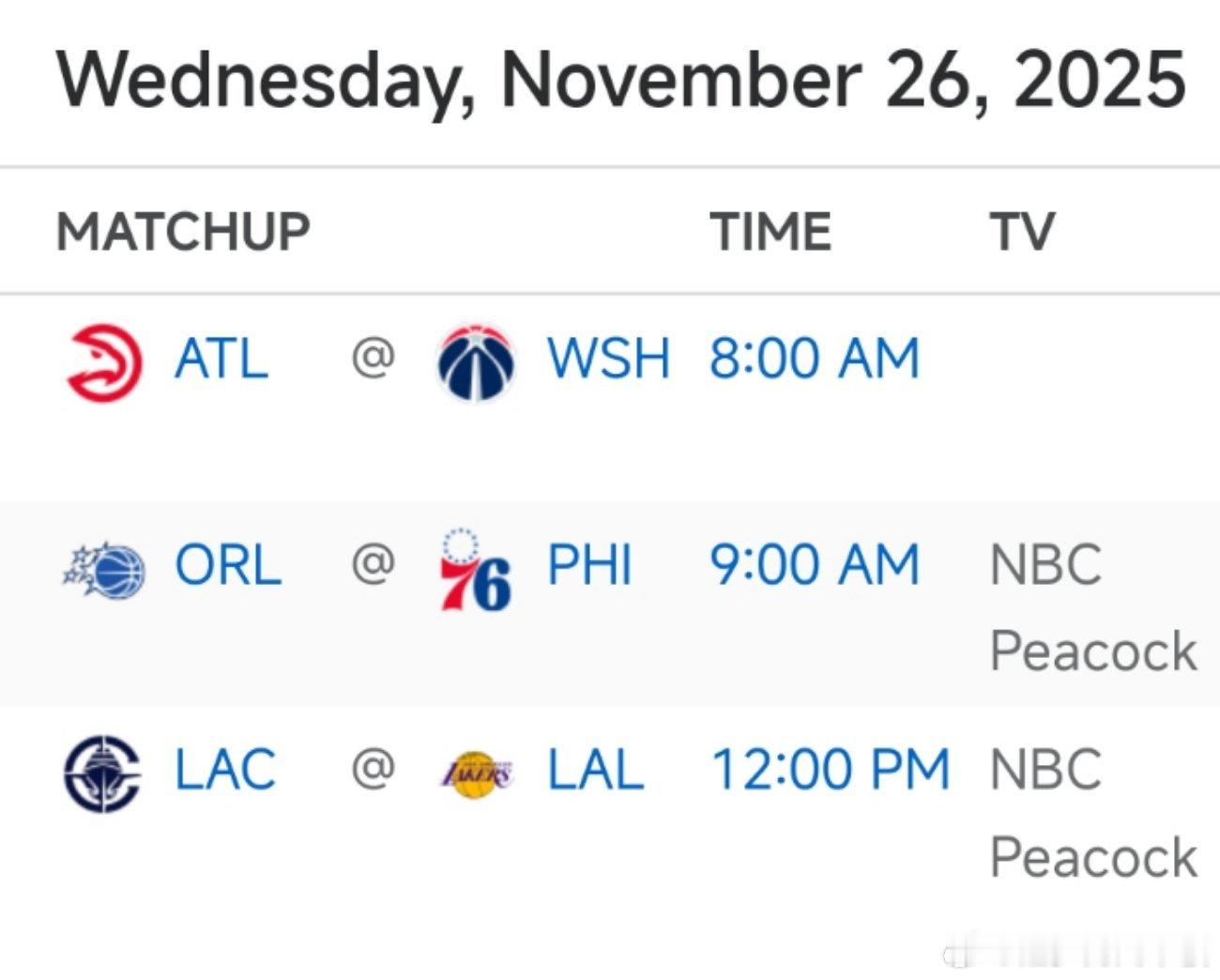Click the Orlando Magic team logo

103,569
